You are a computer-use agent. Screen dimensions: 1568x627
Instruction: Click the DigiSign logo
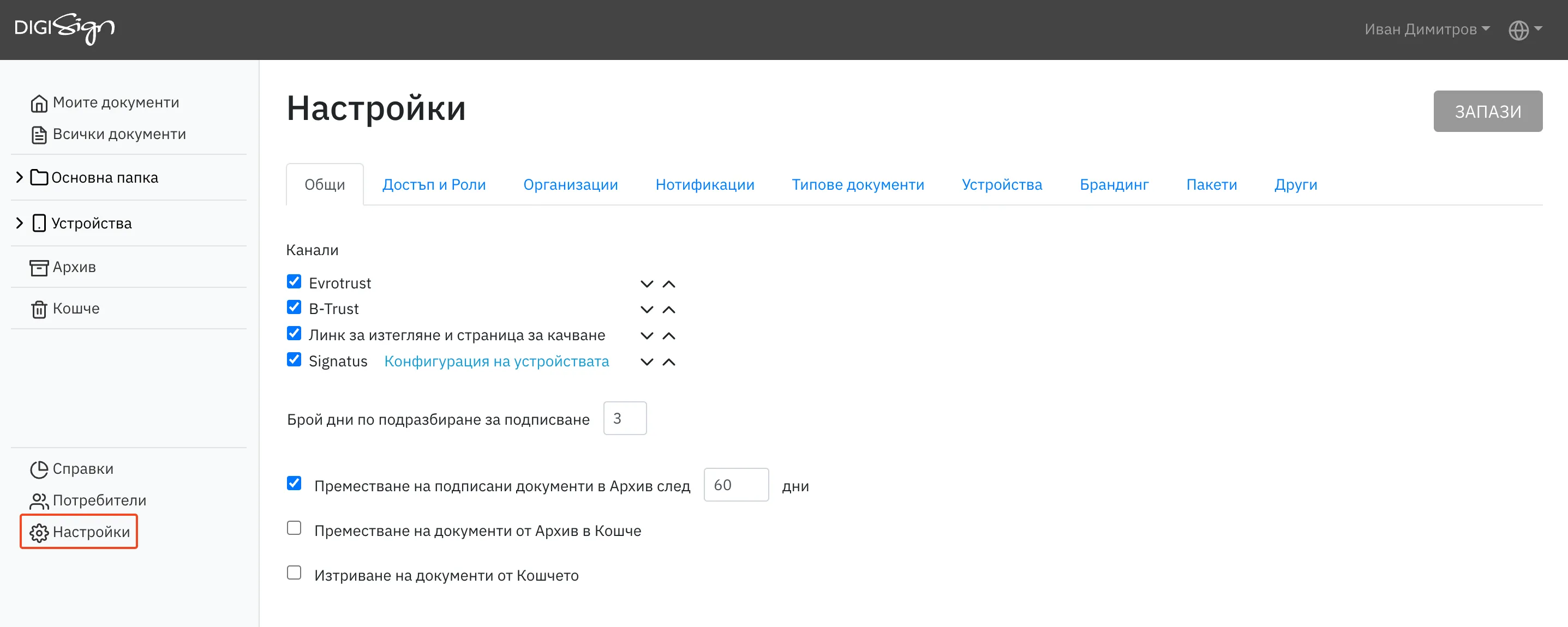click(64, 28)
